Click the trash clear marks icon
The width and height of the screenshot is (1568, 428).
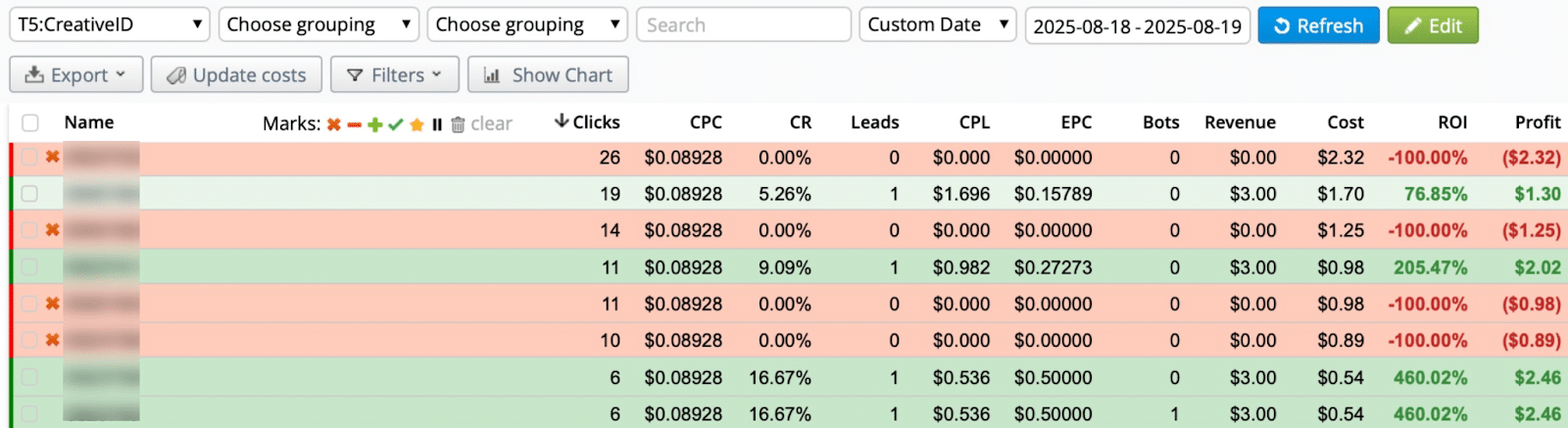click(x=458, y=124)
